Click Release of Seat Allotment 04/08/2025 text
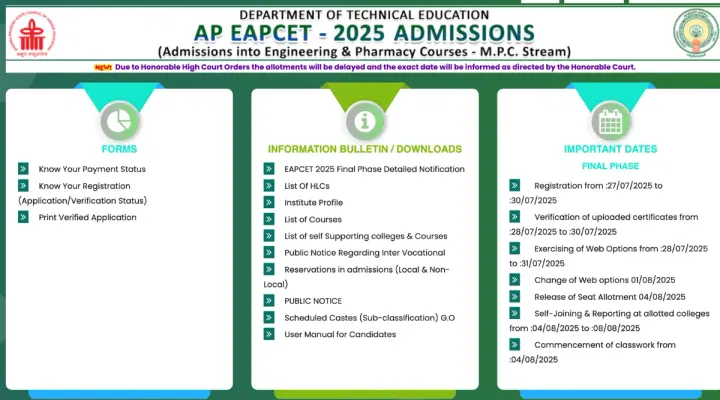 click(610, 297)
